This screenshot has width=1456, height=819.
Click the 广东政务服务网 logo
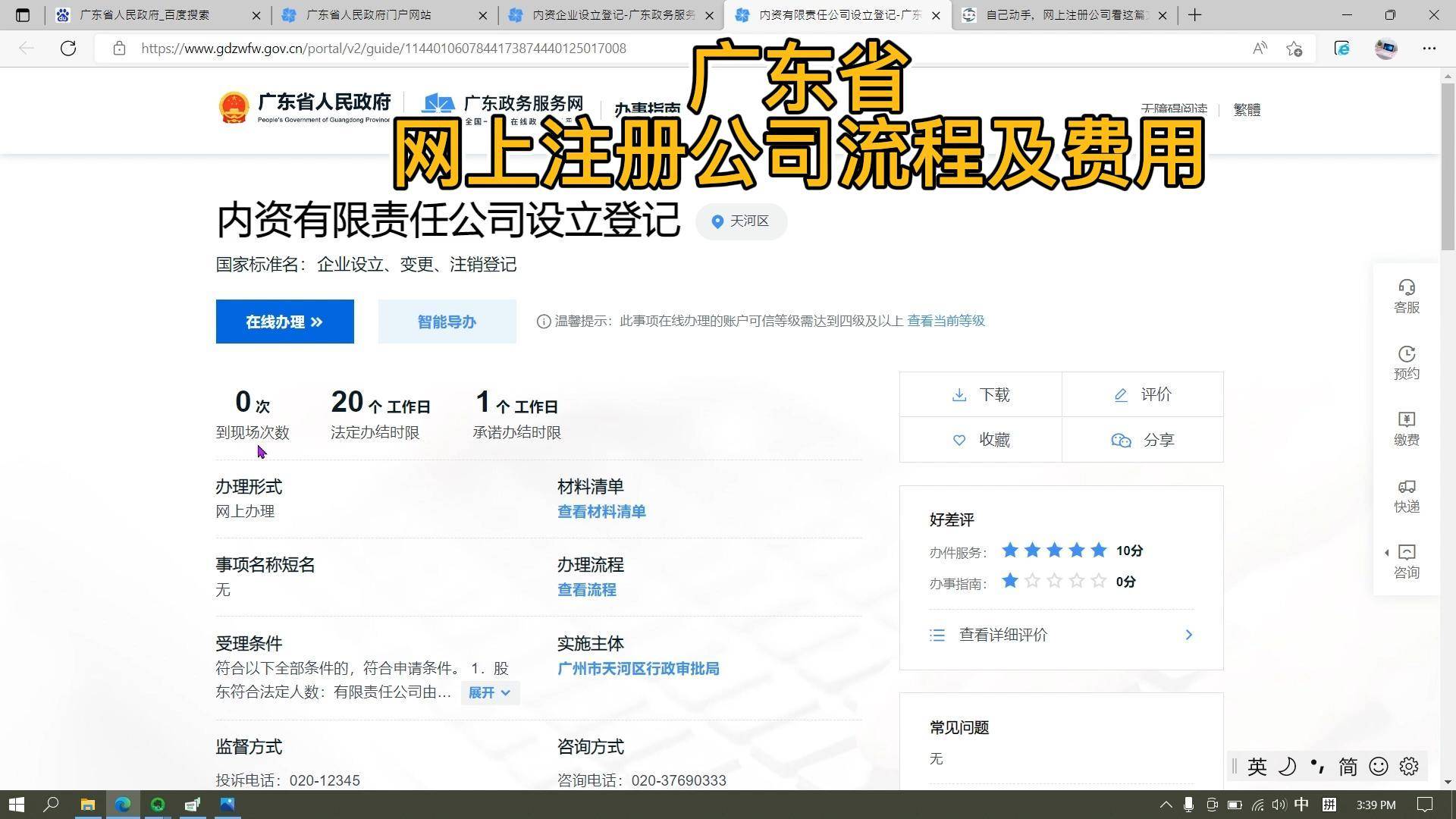coord(503,108)
